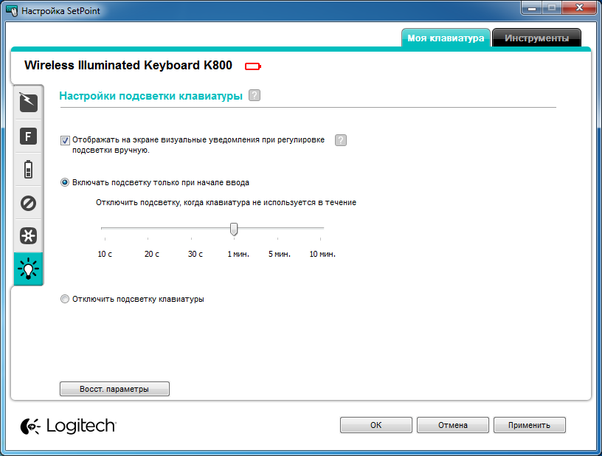Image resolution: width=602 pixels, height=456 pixels.
Task: Switch to the 'Моя клавиатура' tab
Action: pos(446,38)
